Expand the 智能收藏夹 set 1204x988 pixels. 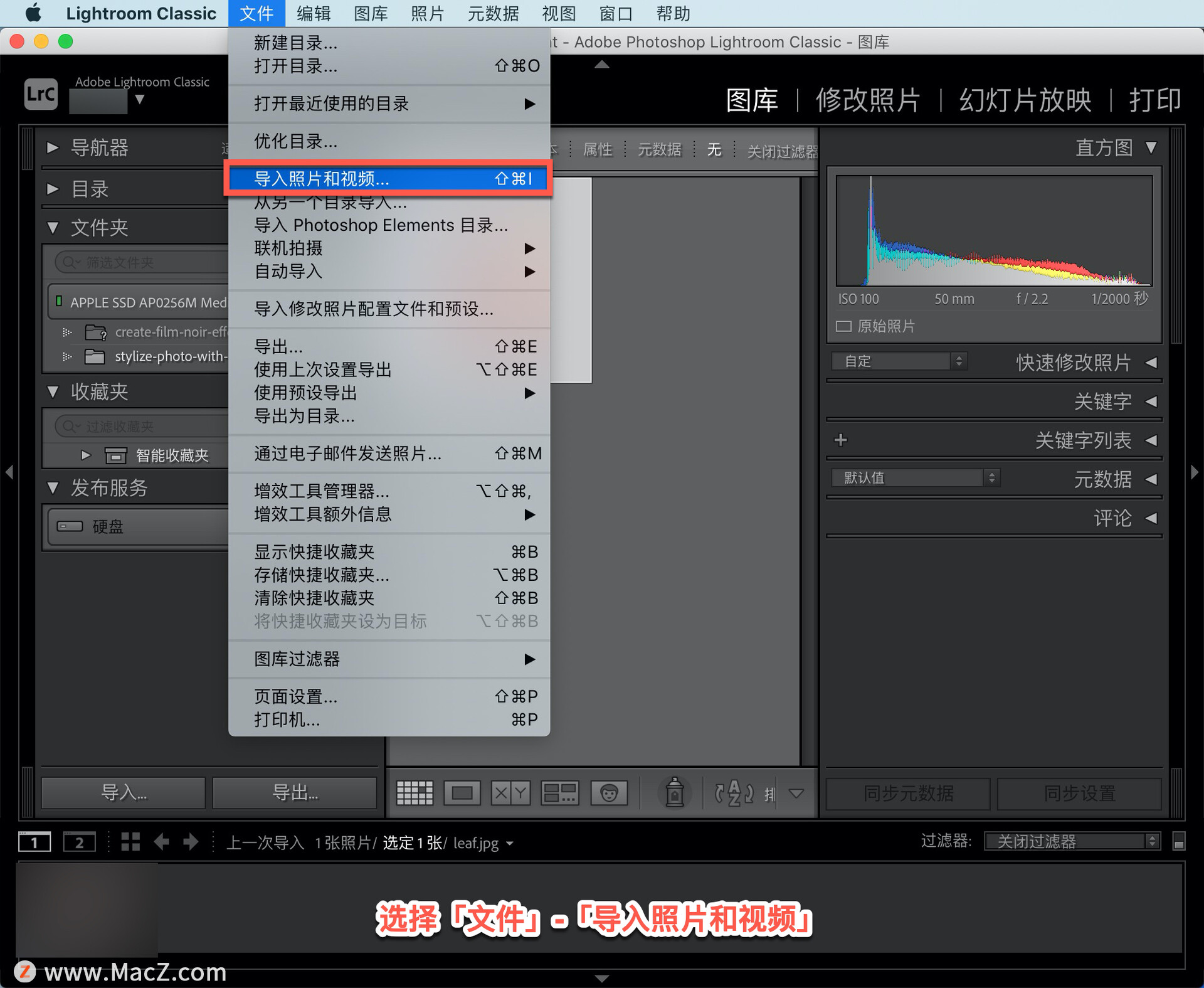(x=86, y=455)
